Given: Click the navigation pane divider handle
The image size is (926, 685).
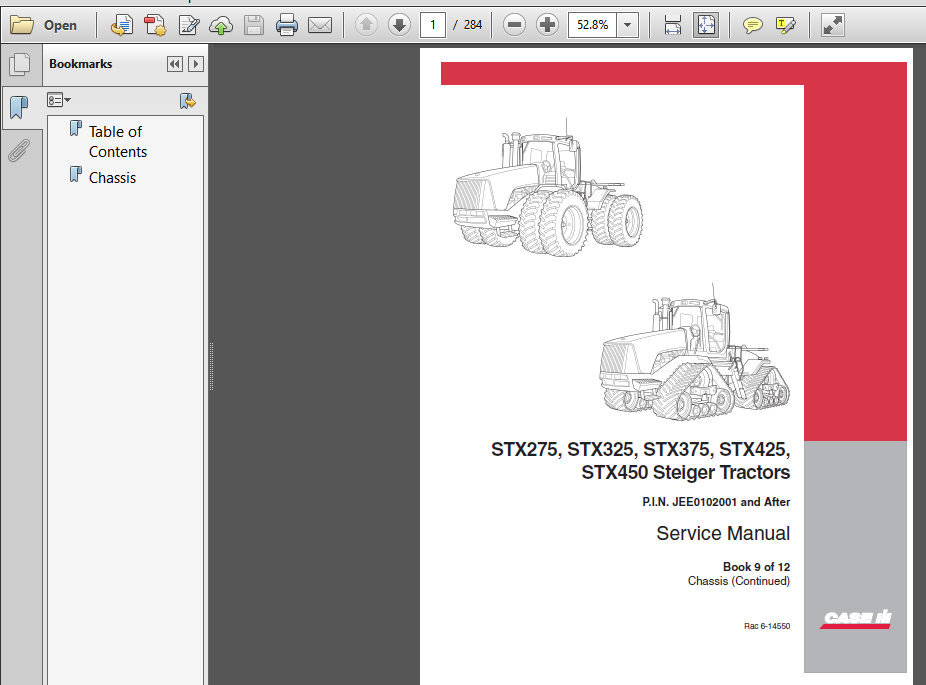Looking at the screenshot, I should (211, 366).
